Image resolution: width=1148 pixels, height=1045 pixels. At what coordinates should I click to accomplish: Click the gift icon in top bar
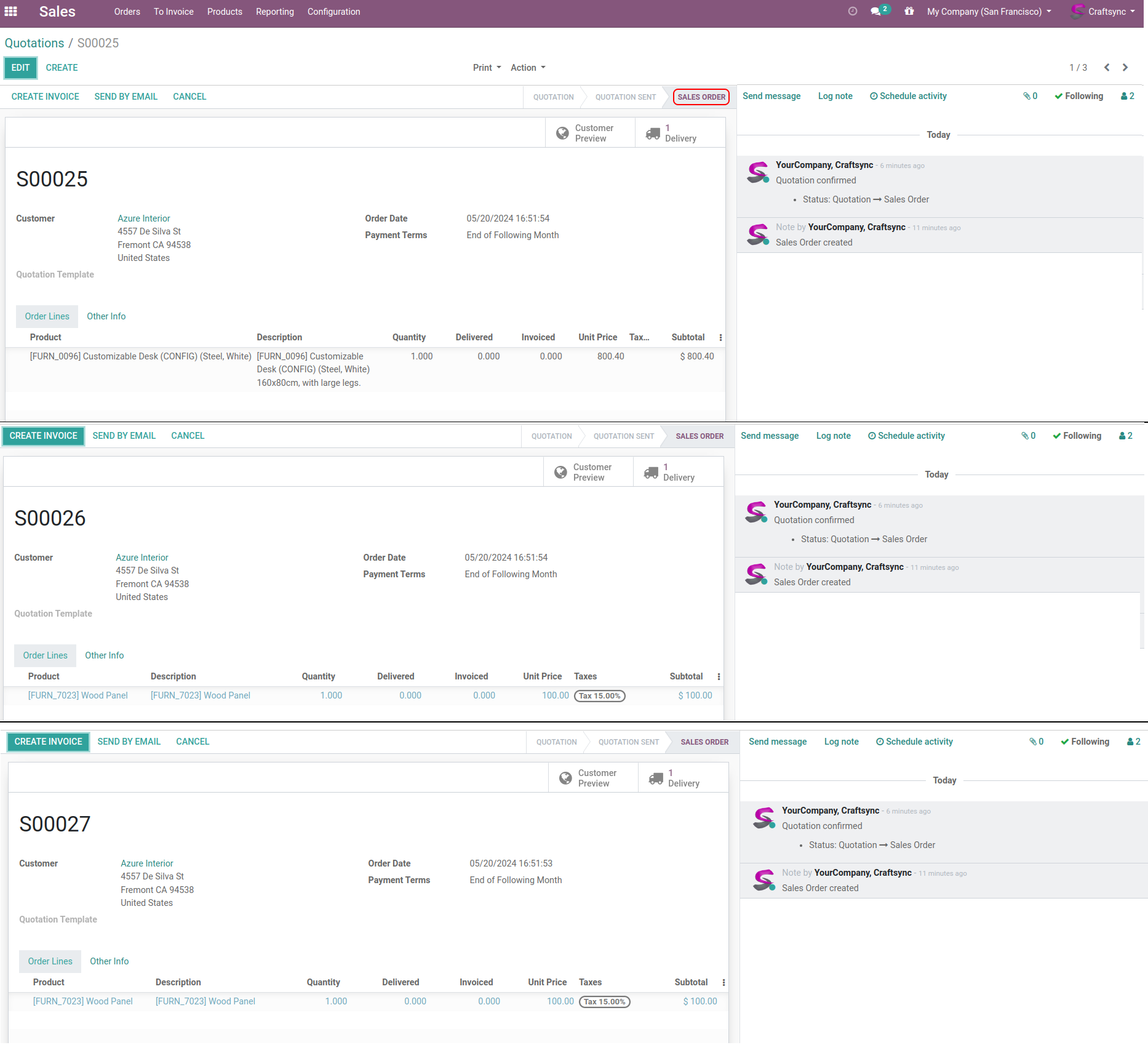909,11
